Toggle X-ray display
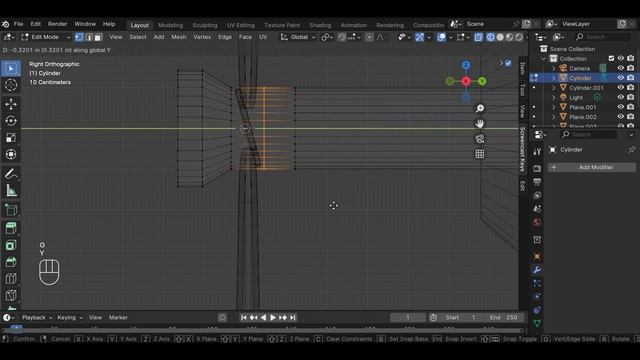 [x=478, y=37]
